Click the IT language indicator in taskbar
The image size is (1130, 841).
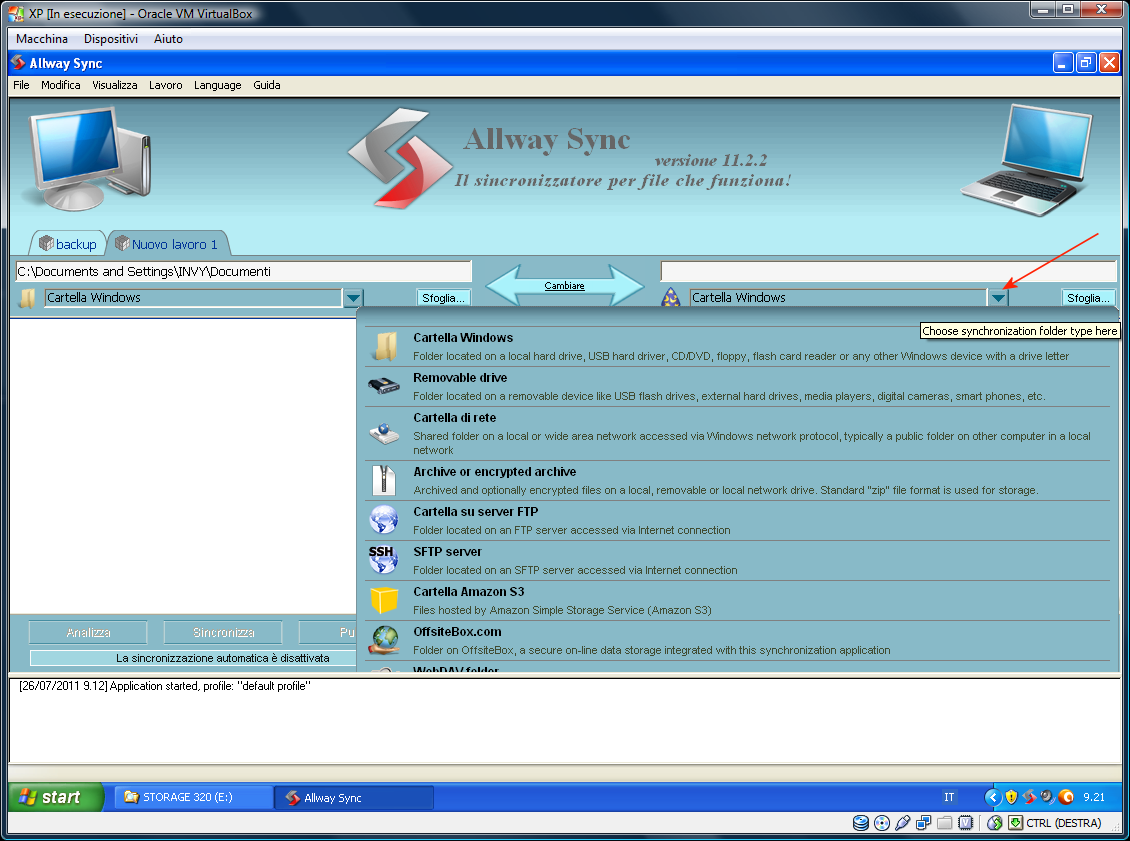click(949, 797)
